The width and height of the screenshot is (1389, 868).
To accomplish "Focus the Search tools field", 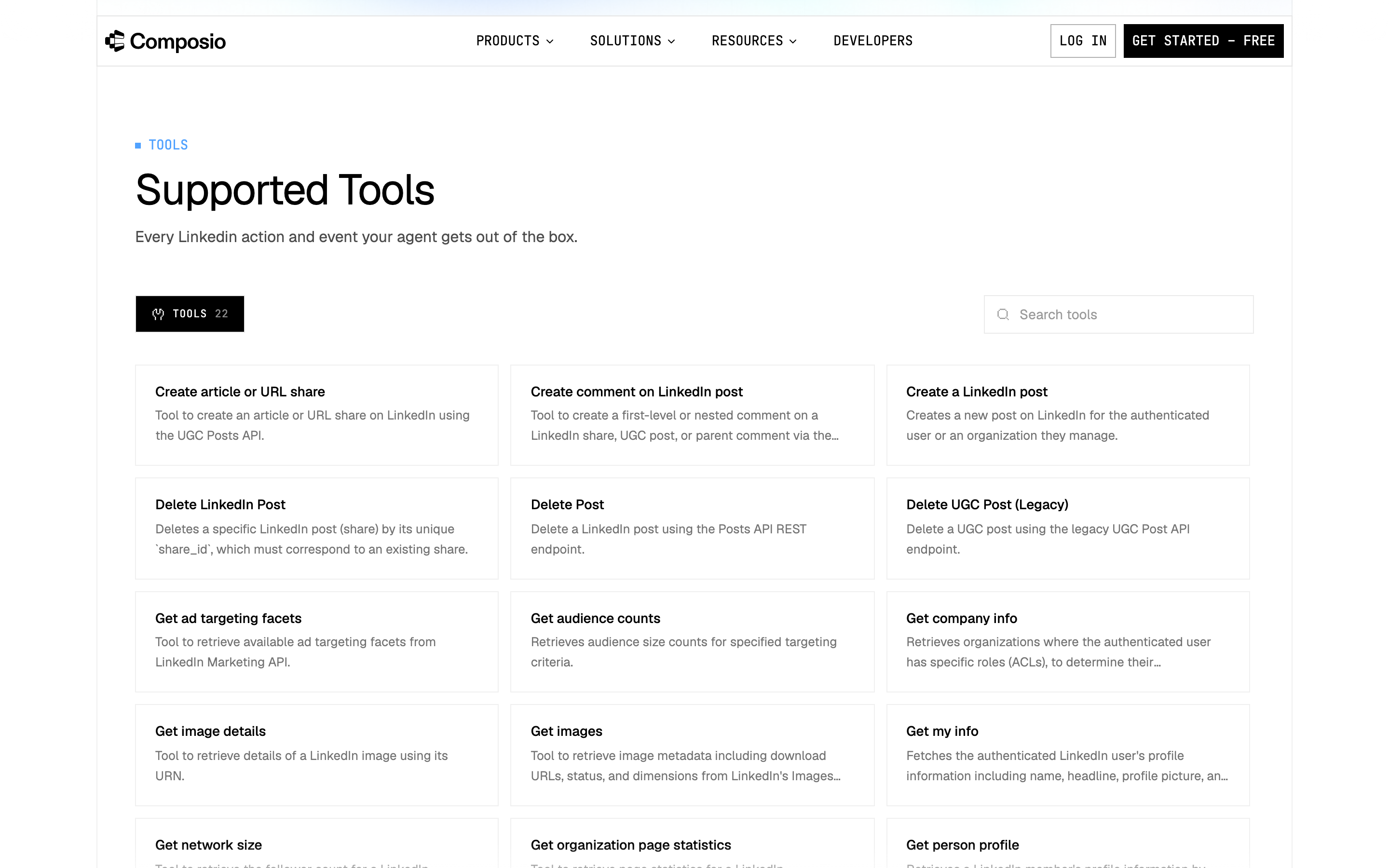I will pyautogui.click(x=1118, y=314).
